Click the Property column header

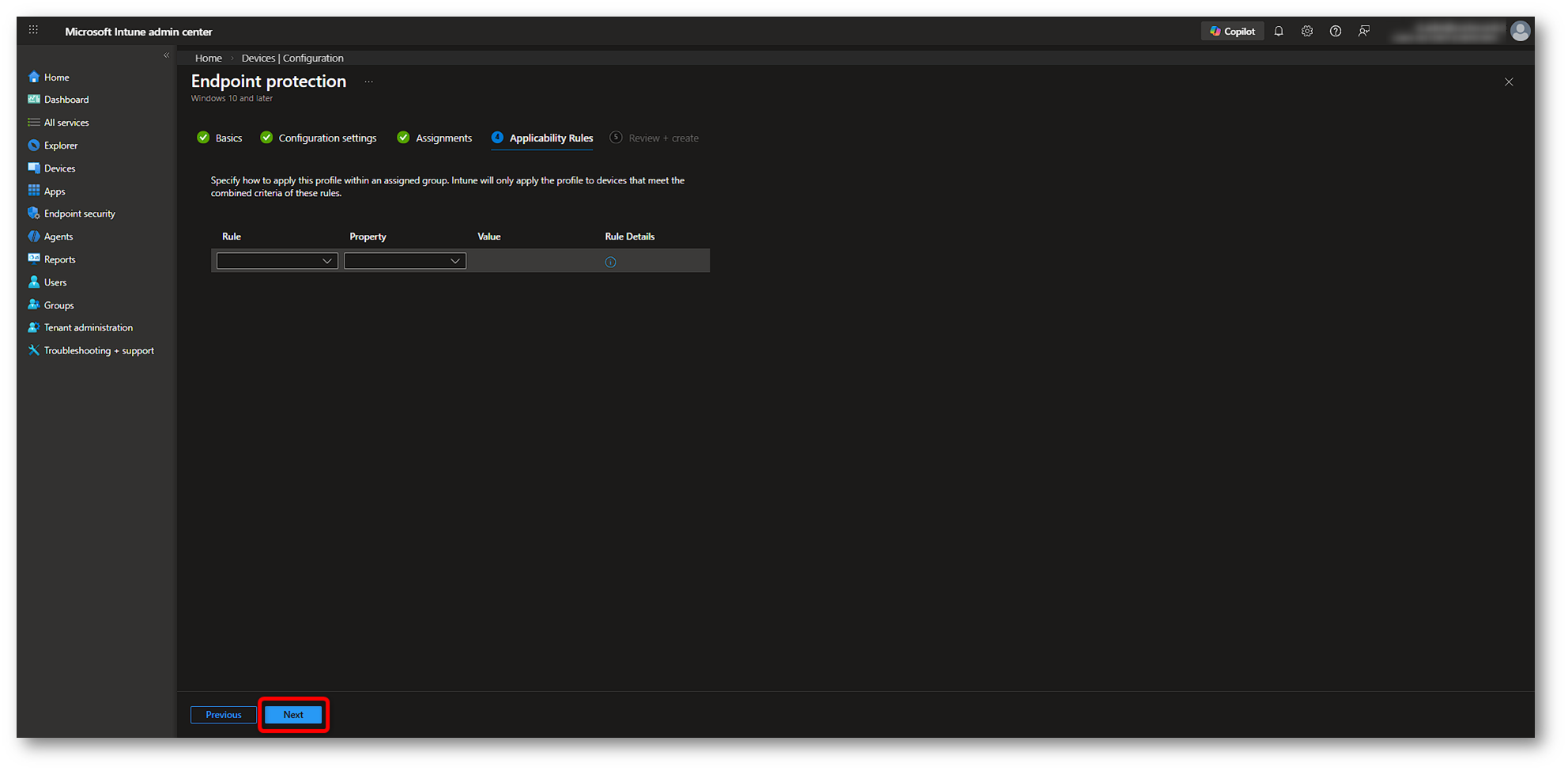[x=367, y=236]
